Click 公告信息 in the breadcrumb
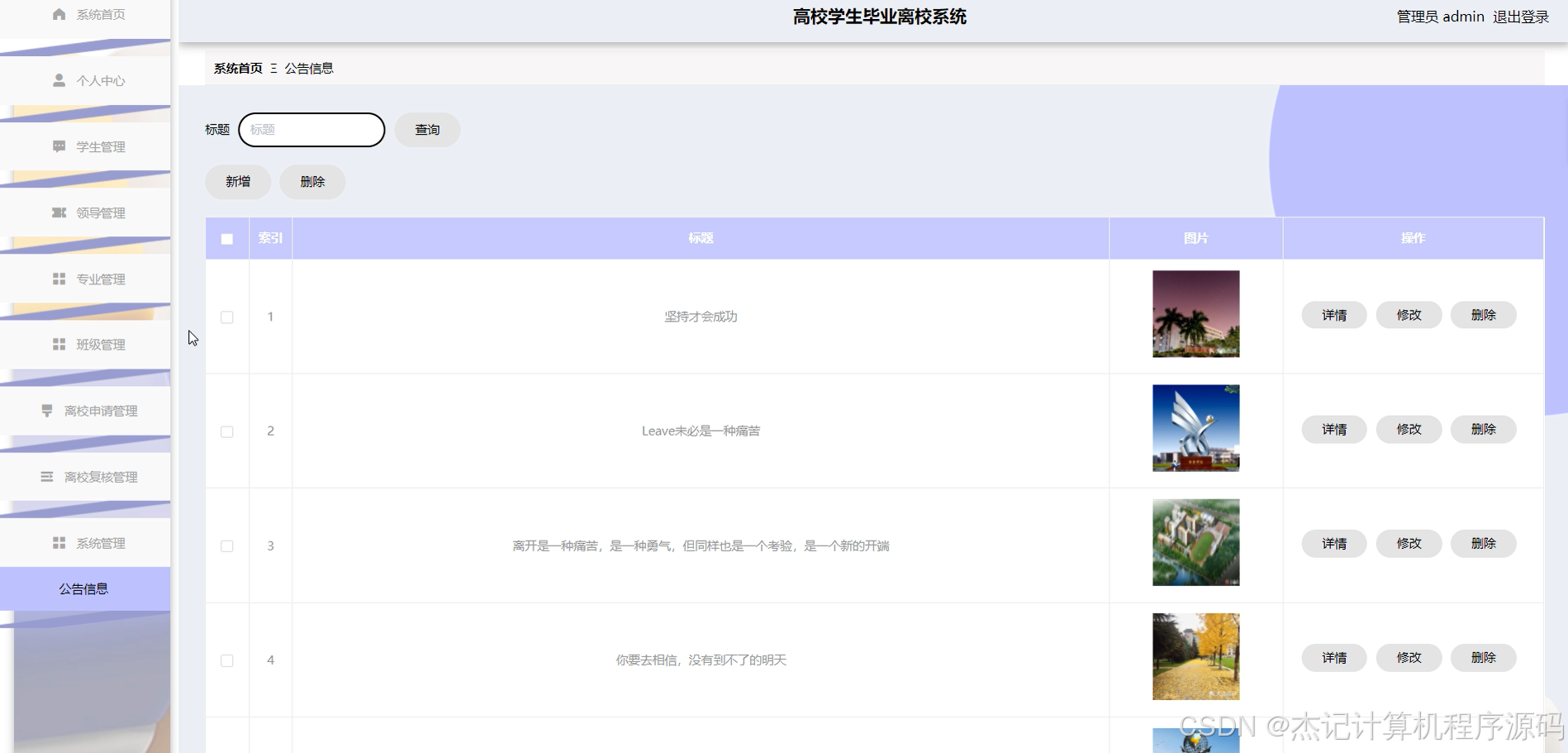This screenshot has height=753, width=1568. coord(309,69)
